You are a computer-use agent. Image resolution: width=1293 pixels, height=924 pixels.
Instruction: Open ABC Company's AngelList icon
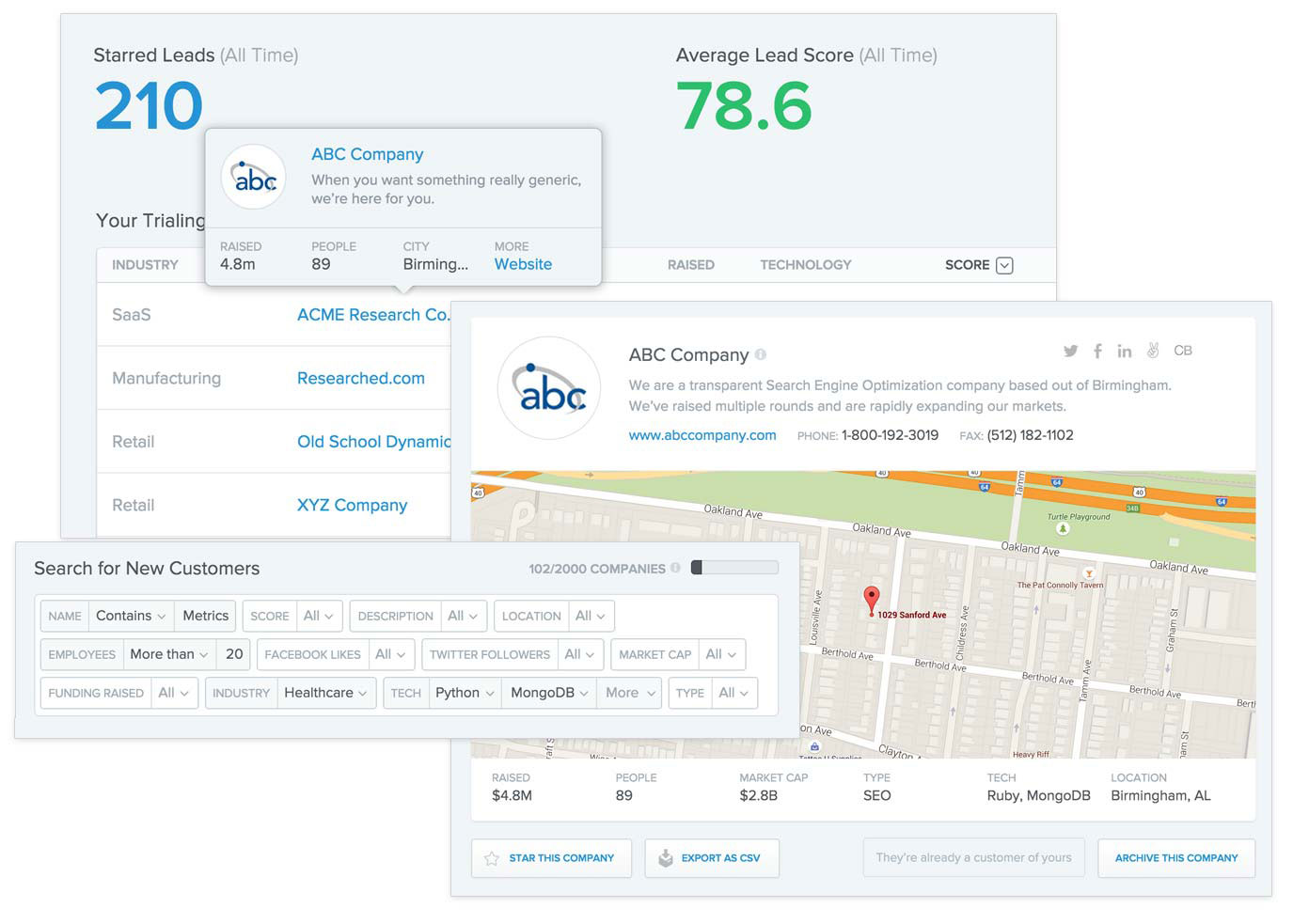1153,351
